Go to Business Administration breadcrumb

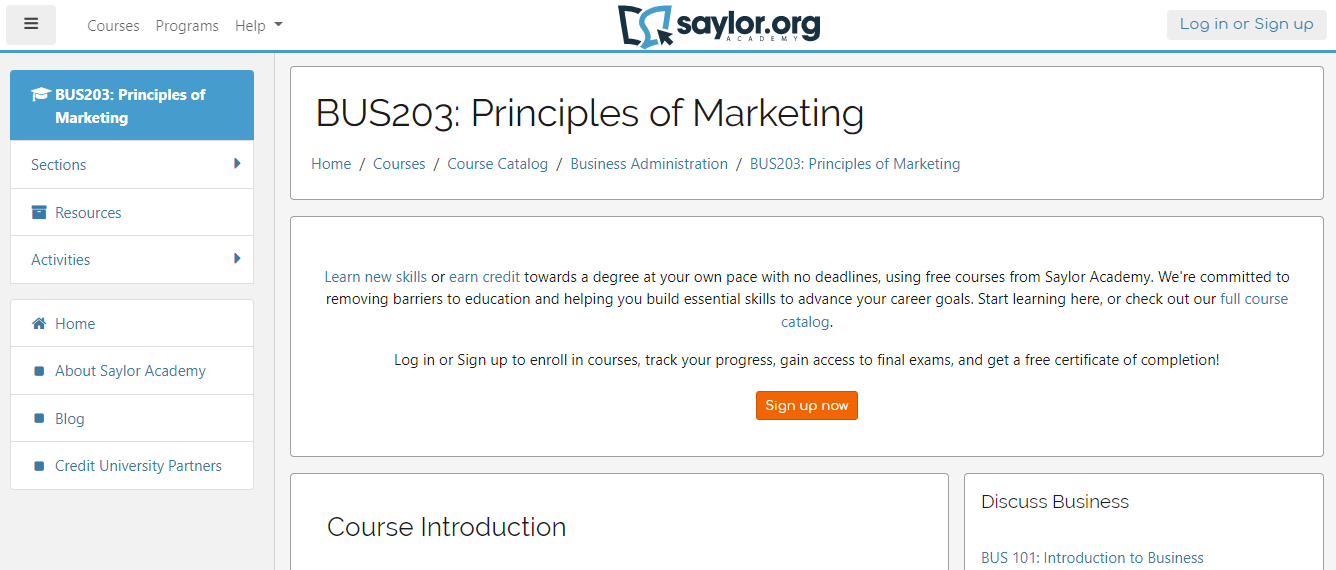tap(649, 164)
